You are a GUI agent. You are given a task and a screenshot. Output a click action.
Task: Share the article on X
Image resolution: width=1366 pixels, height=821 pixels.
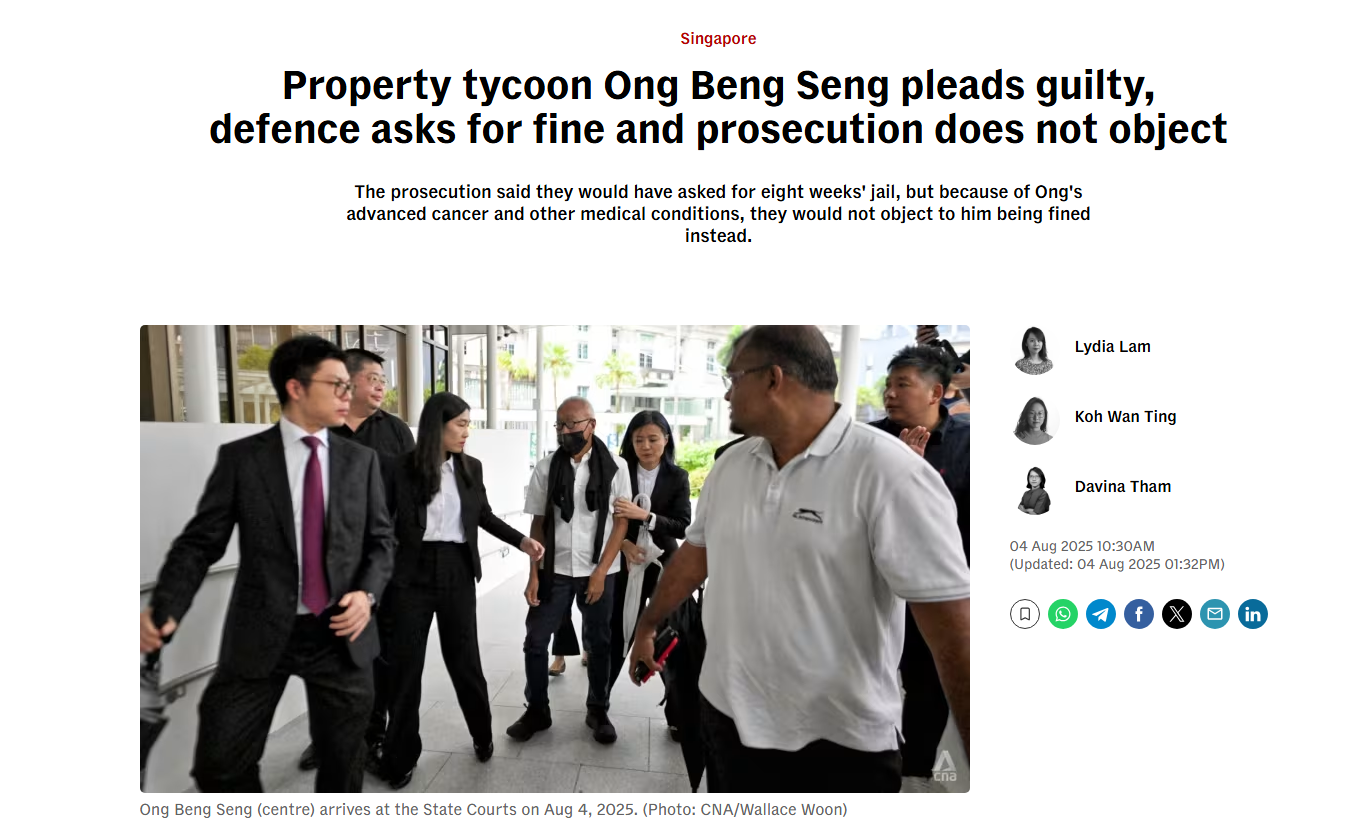click(1177, 614)
